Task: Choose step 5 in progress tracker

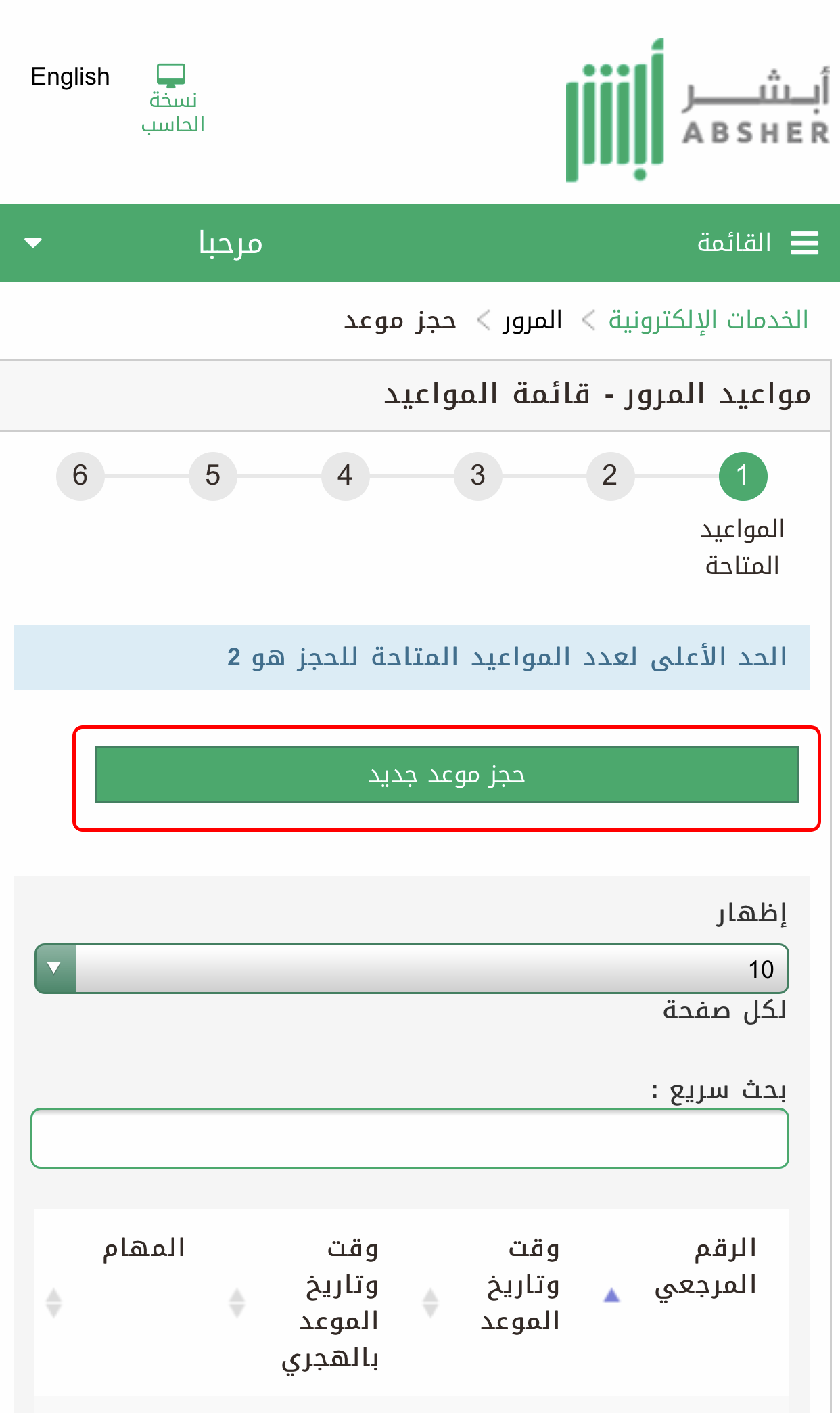Action: pyautogui.click(x=212, y=476)
